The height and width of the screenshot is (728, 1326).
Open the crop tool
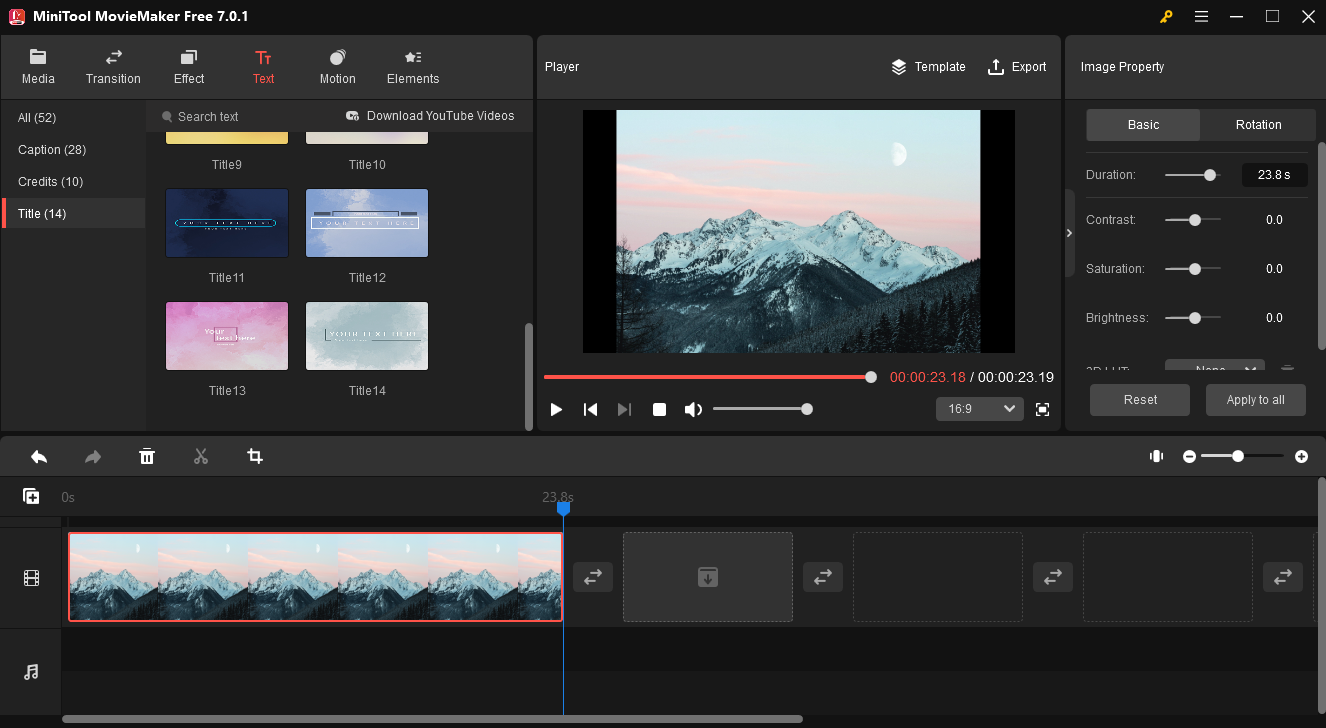(x=255, y=456)
